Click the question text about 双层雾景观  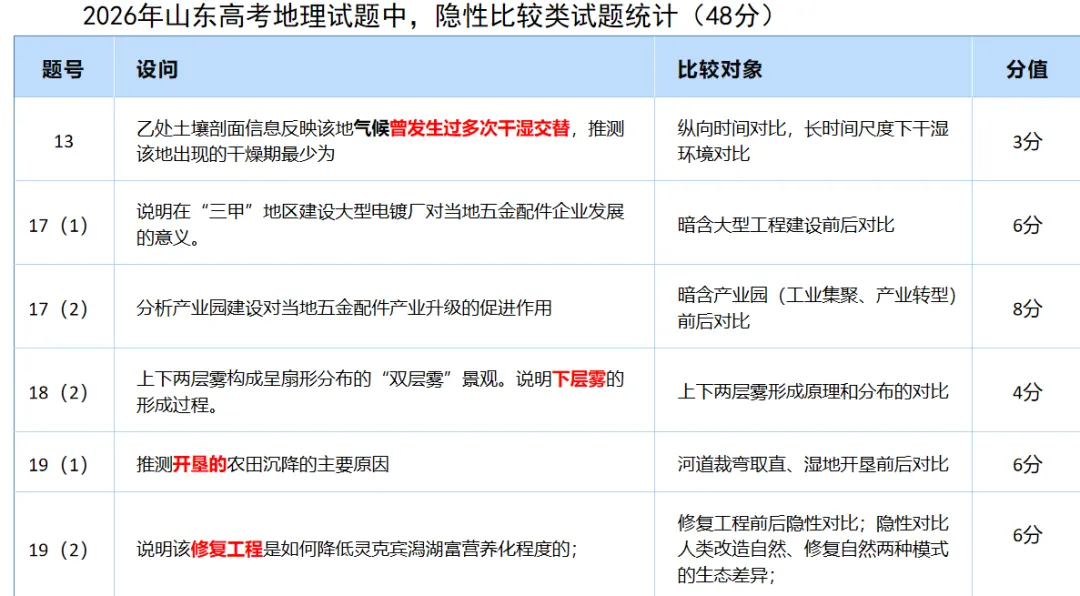coord(380,391)
